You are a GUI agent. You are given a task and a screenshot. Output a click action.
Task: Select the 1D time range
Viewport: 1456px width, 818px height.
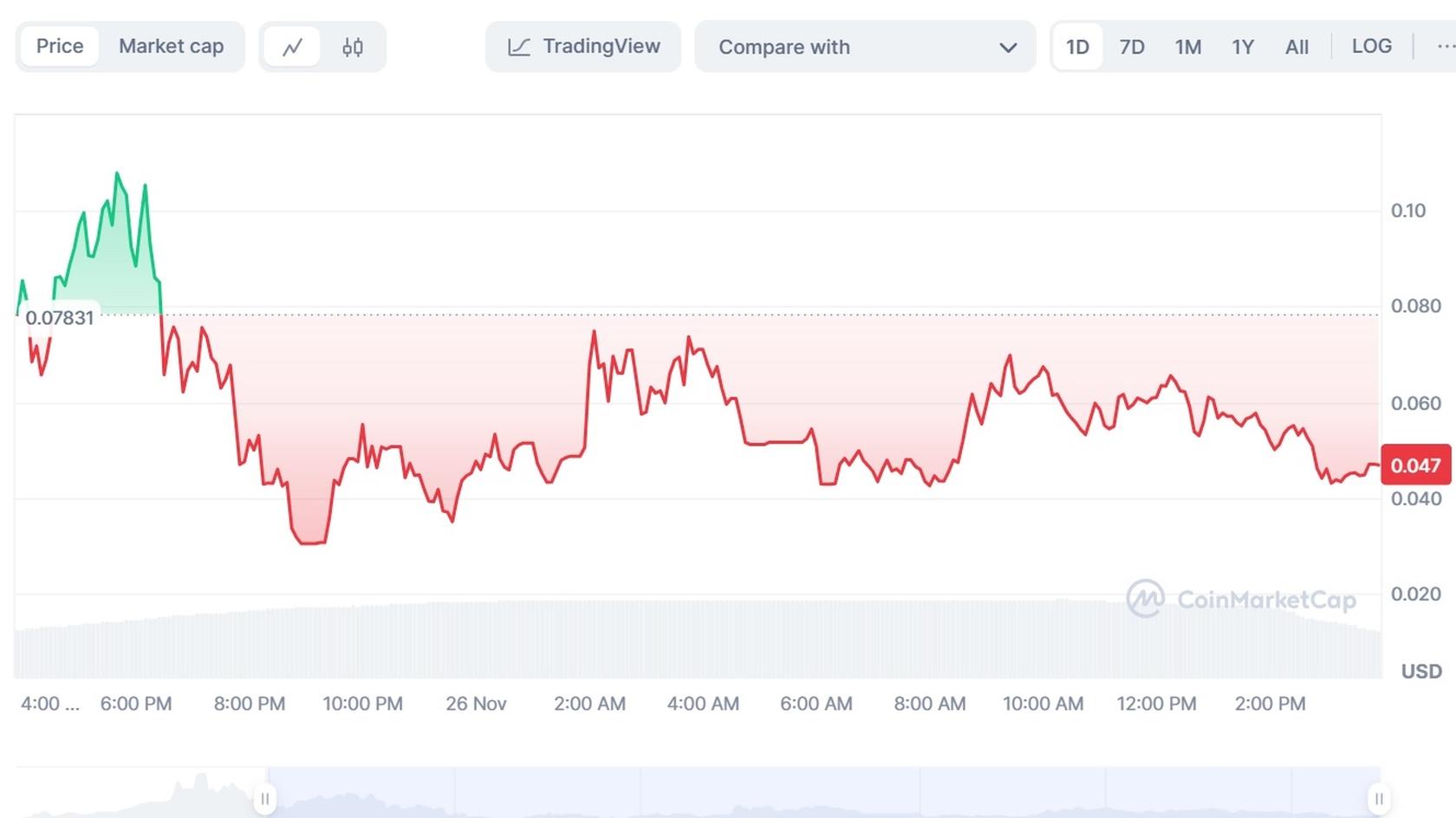[x=1077, y=47]
